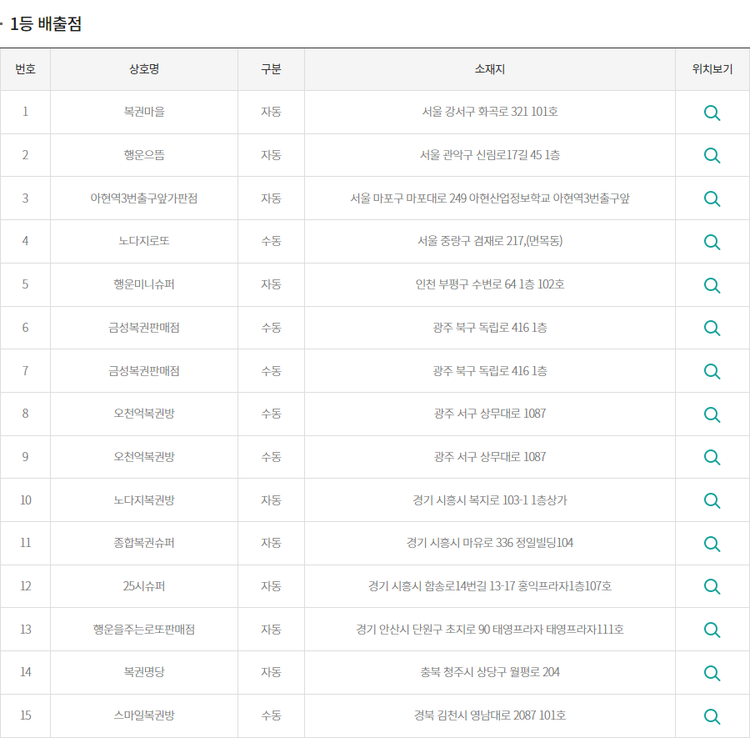Select store name 행운미니슈퍼
Image resolution: width=750 pixels, height=738 pixels.
(144, 285)
